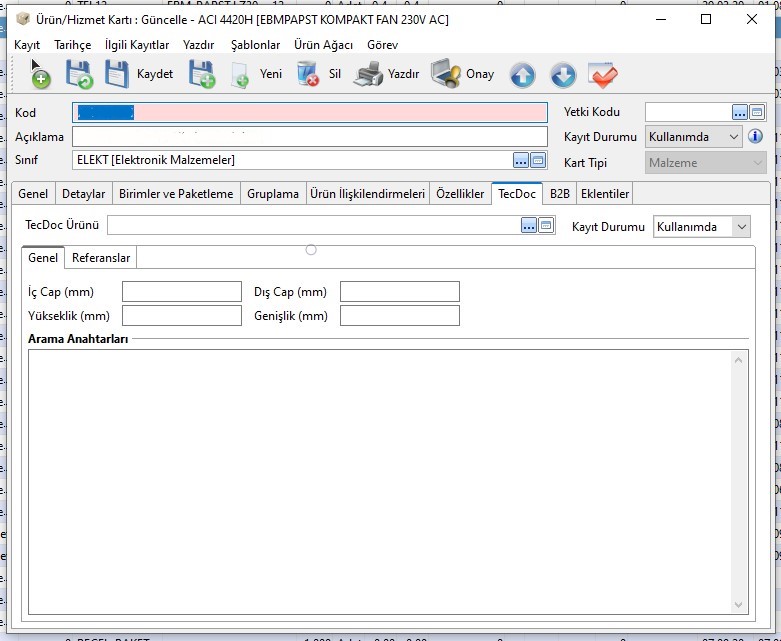Click the Yetki Kodu ellipsis button
The image size is (781, 641).
coord(740,112)
